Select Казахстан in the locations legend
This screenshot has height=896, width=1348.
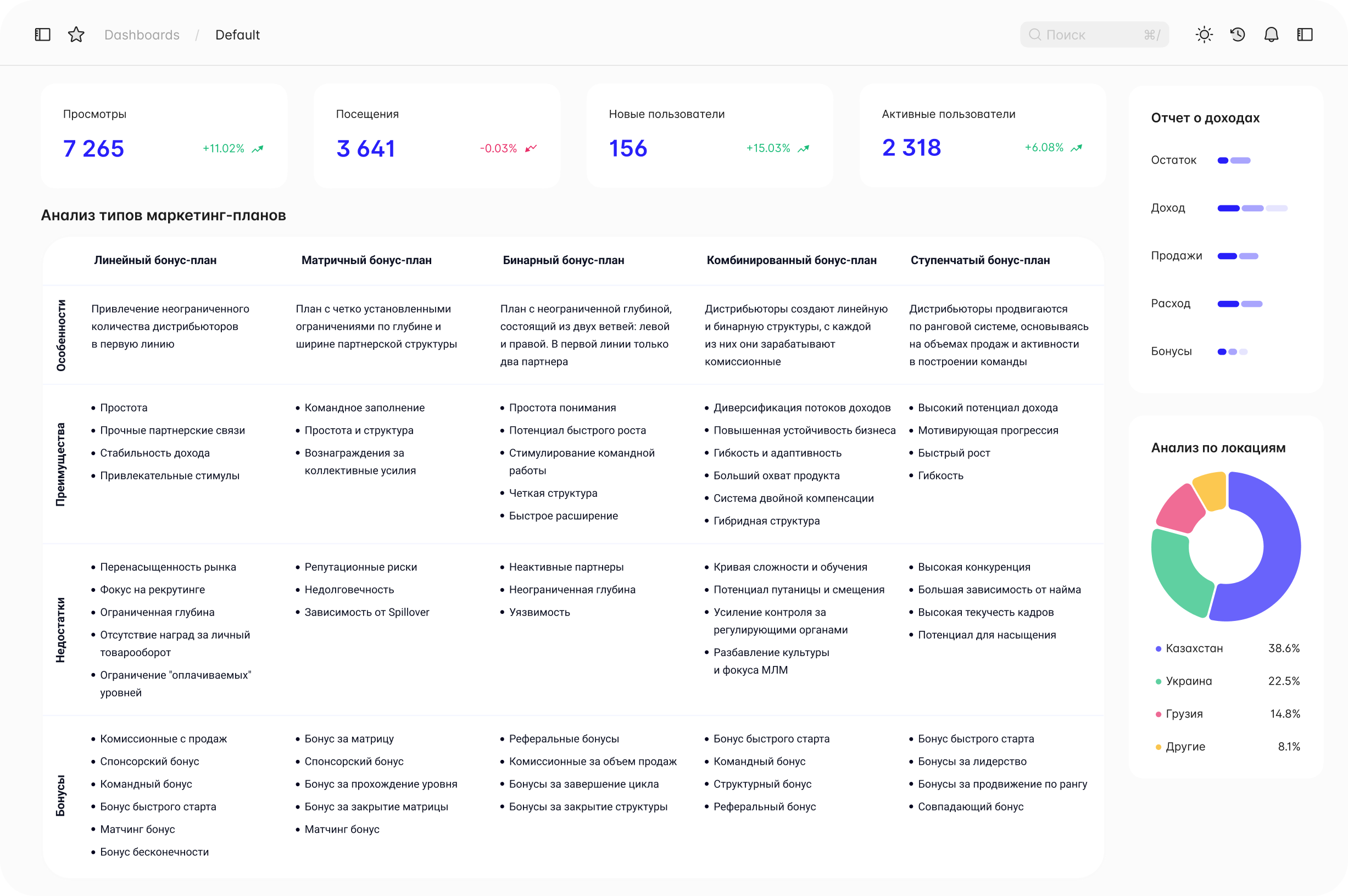[x=1193, y=648]
